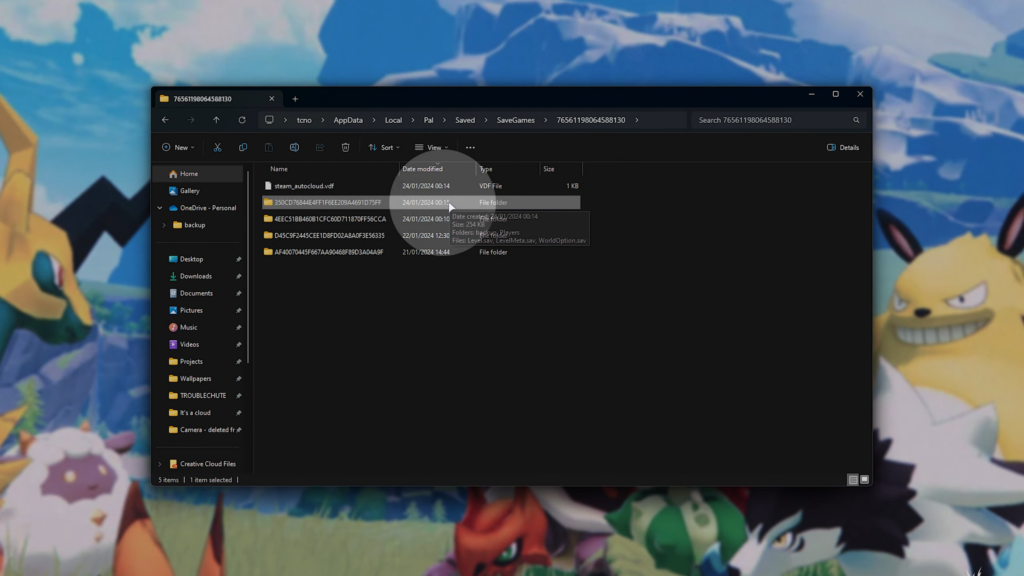Open the Sort dropdown menu
Image resolution: width=1024 pixels, height=576 pixels.
[384, 148]
